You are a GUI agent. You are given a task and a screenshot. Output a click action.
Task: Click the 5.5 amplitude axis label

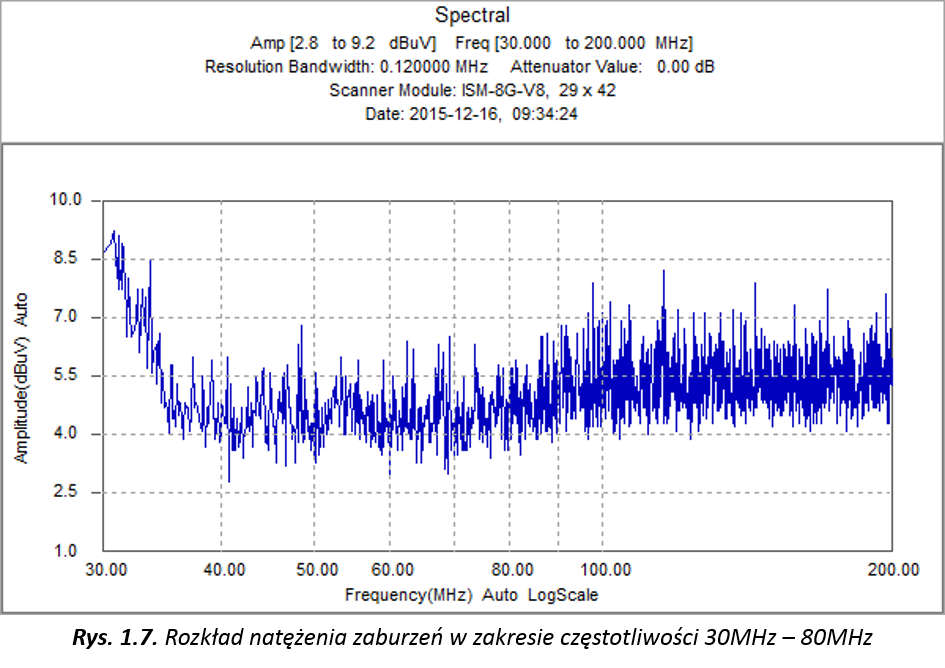point(66,375)
